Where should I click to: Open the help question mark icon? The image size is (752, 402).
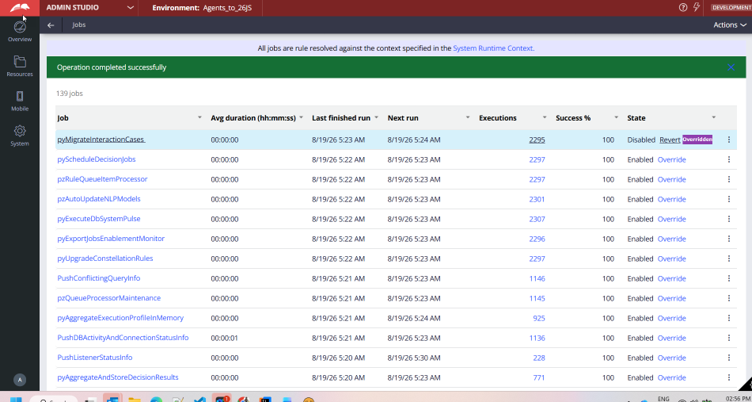click(683, 8)
